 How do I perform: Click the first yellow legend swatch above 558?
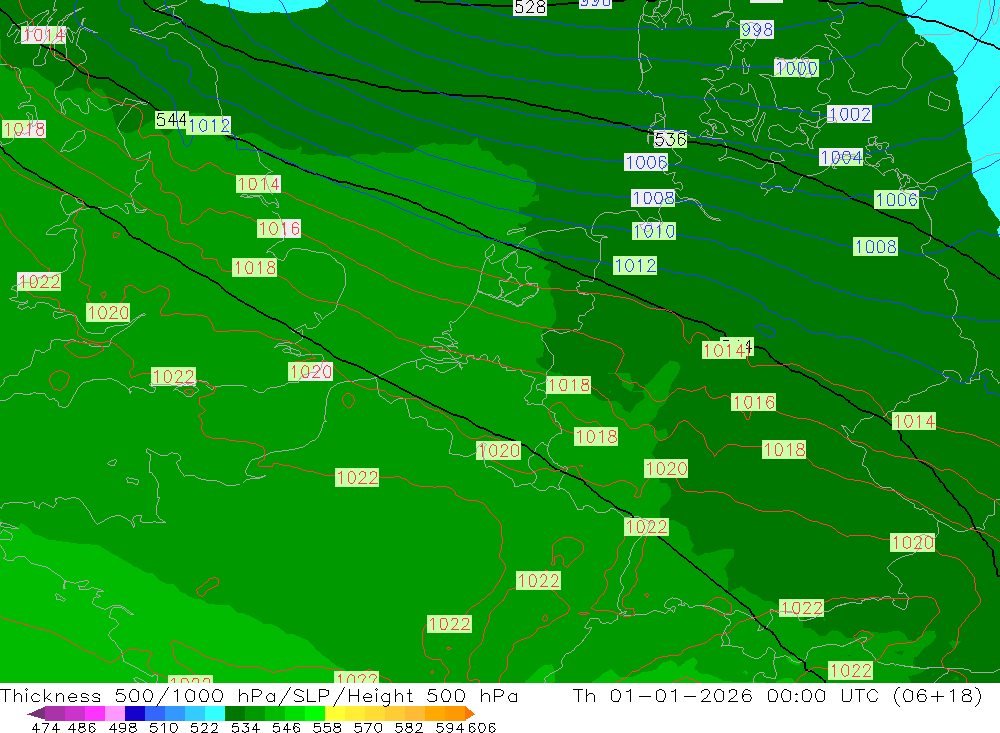335,713
